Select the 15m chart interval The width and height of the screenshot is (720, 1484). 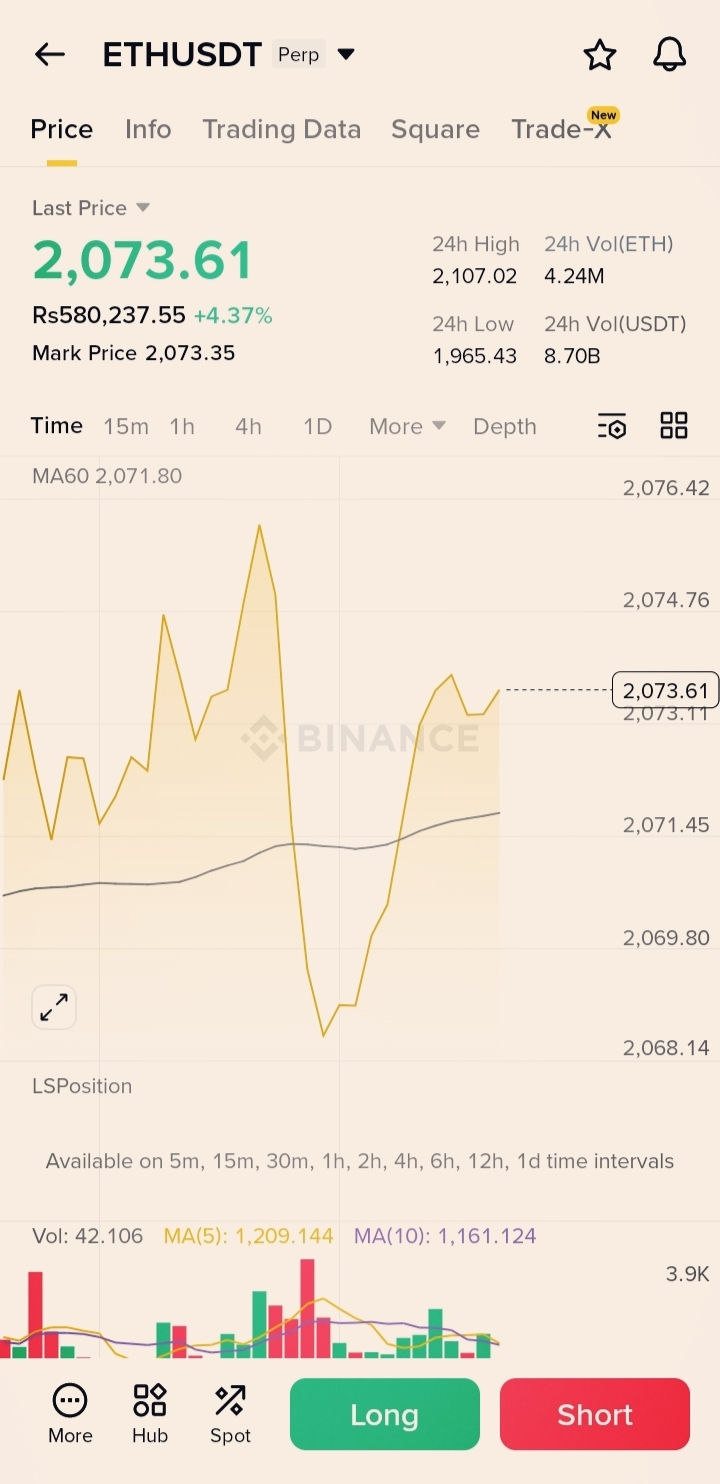[126, 427]
